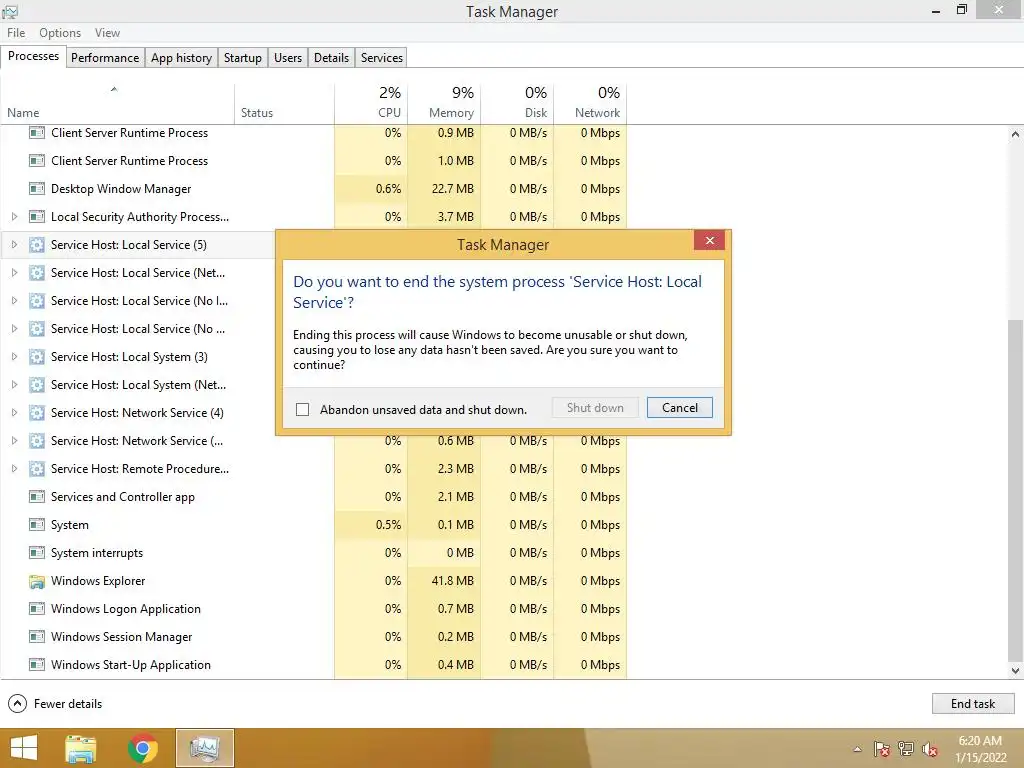The image size is (1024, 768).
Task: Close the Task Manager confirmation dialog
Action: coord(709,241)
